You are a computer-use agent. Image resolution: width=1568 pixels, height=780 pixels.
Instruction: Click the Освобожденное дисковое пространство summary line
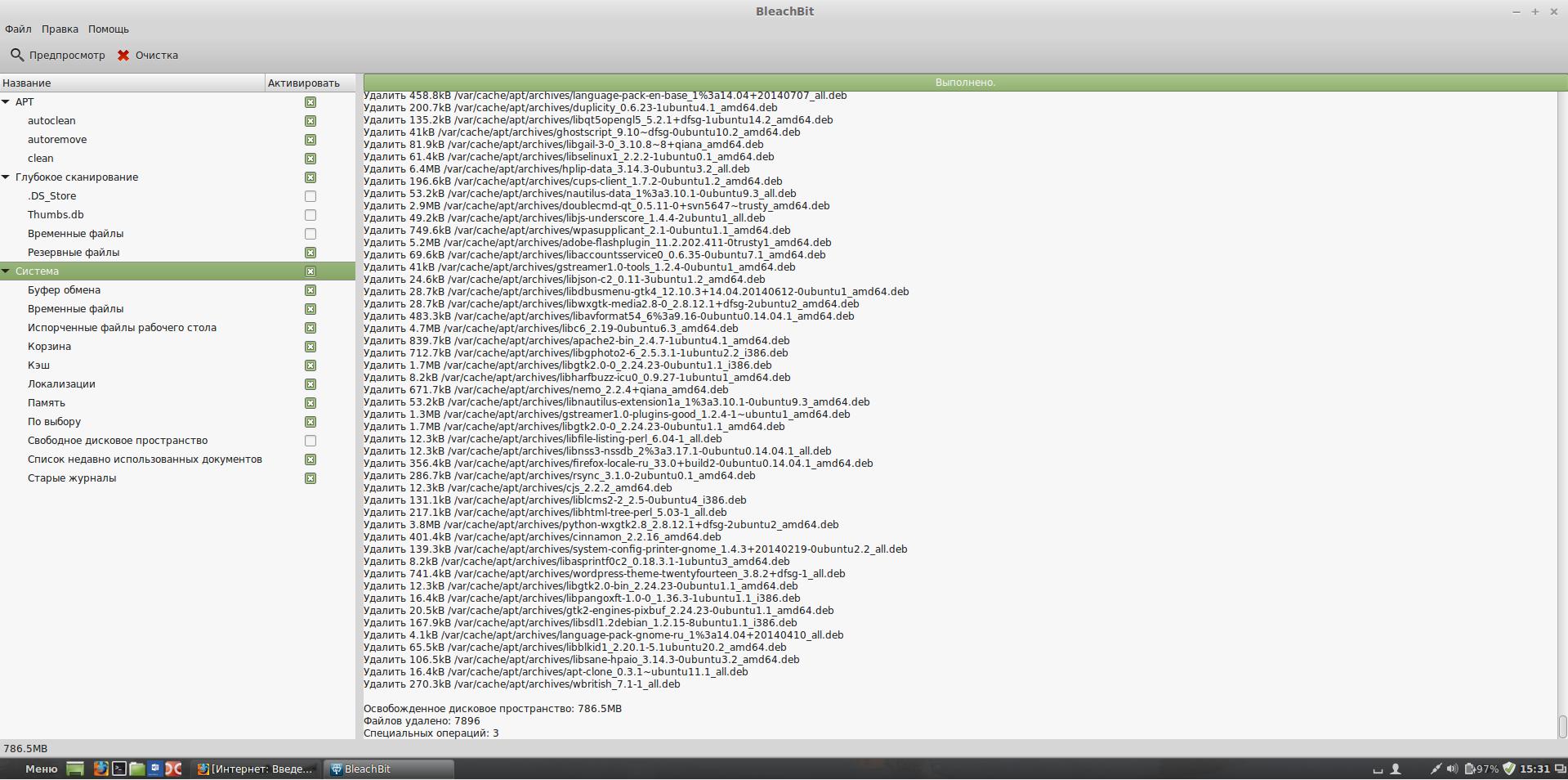pyautogui.click(x=493, y=709)
